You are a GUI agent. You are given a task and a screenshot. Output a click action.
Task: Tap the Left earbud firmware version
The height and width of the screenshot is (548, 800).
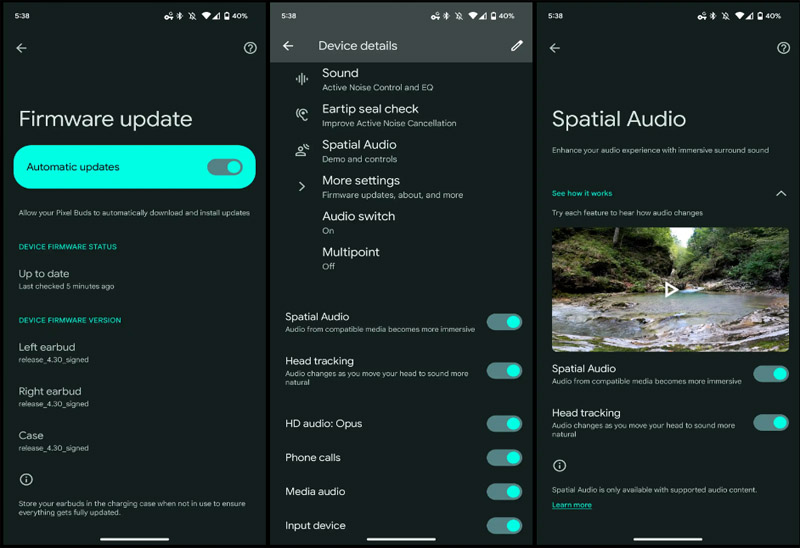[x=54, y=353]
